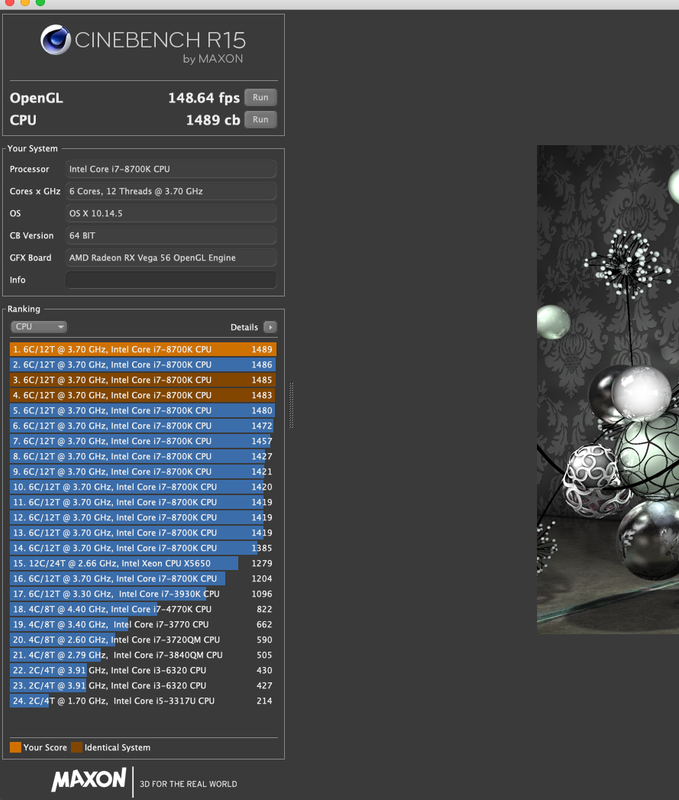
Task: Select ranking row 6 scoring 1472
Action: point(143,426)
